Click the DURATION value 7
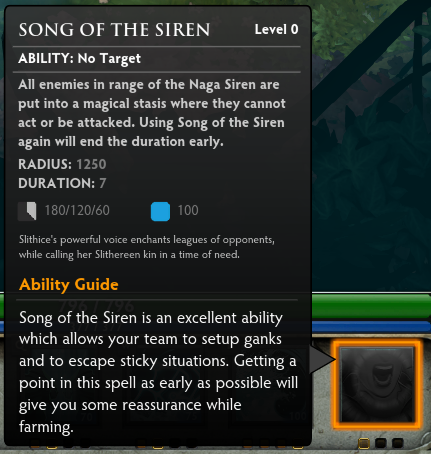This screenshot has width=431, height=454. (103, 183)
